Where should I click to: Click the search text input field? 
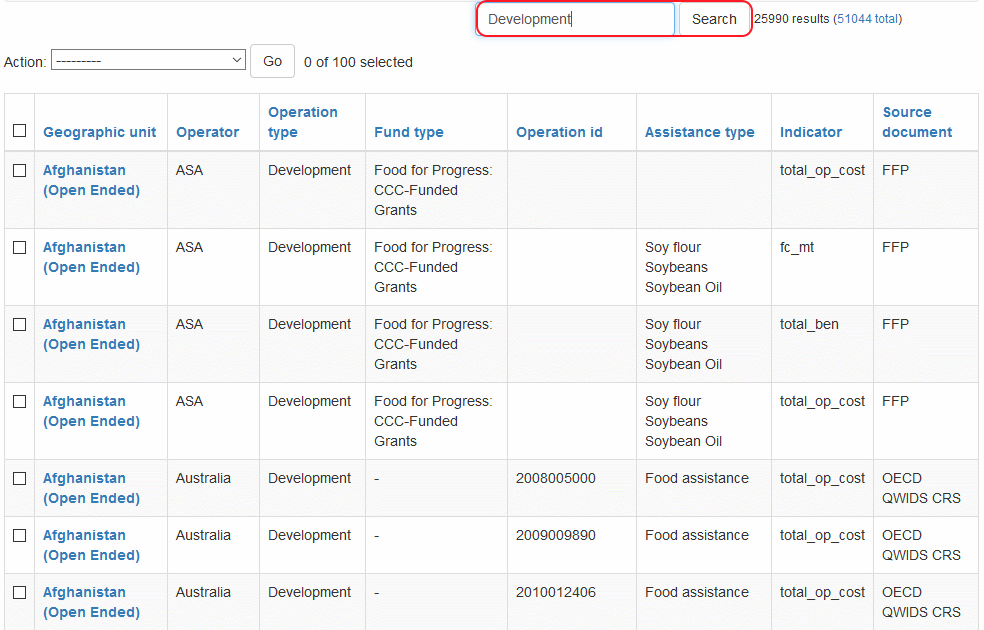click(x=575, y=19)
